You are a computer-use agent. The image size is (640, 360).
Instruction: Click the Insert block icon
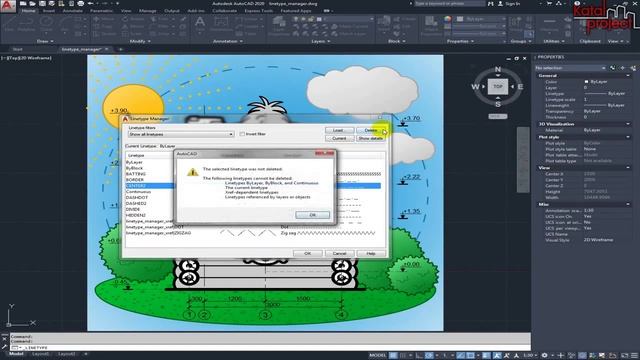[x=384, y=24]
